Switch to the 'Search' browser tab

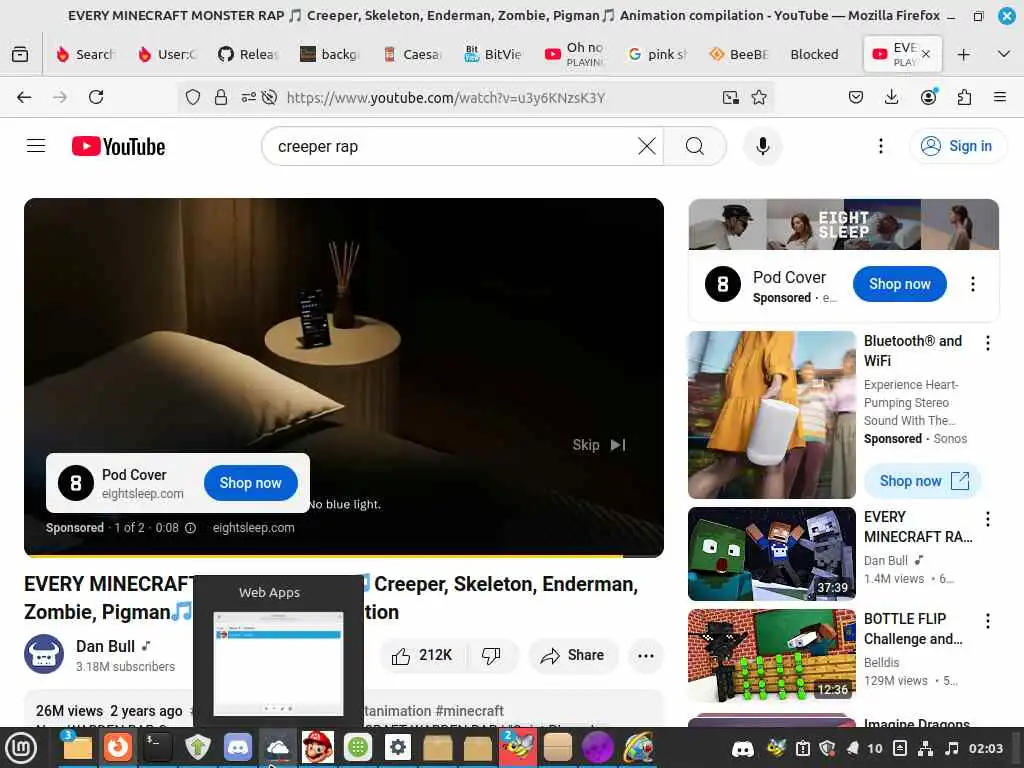tap(86, 54)
